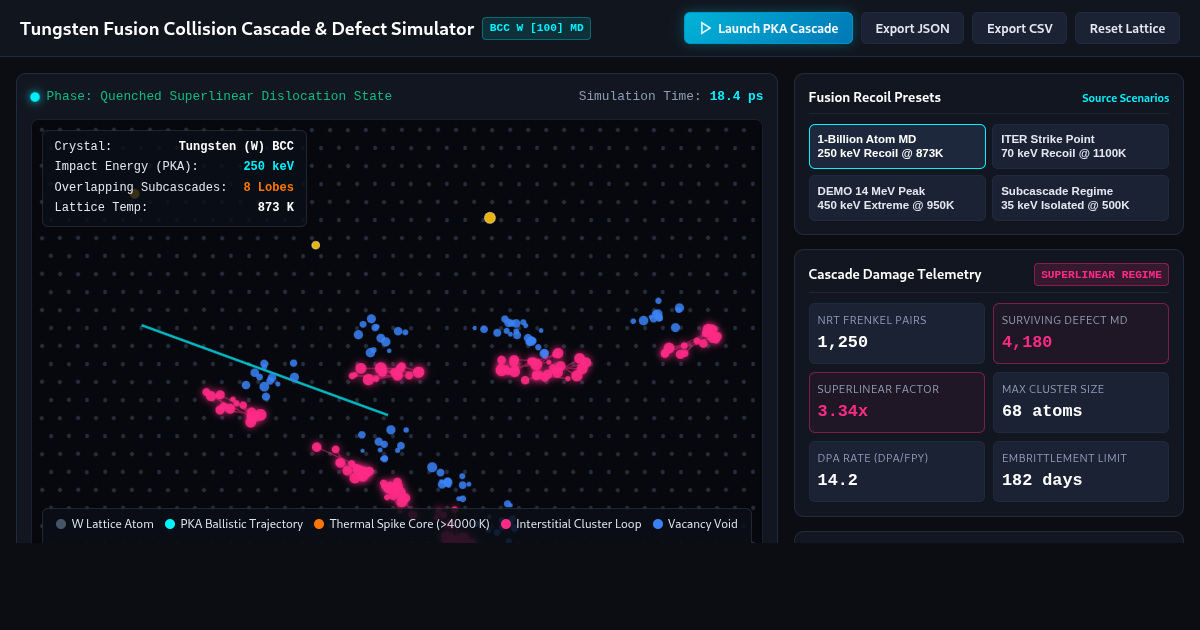This screenshot has width=1200, height=630.
Task: Click the Impact Energy 250 keV value
Action: pyautogui.click(x=268, y=166)
